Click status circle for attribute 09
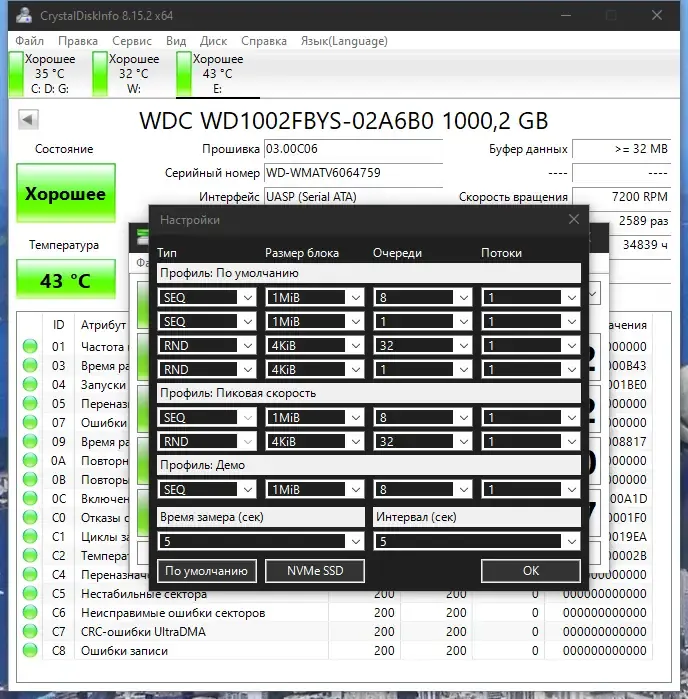Viewport: 688px width, 699px height. pyautogui.click(x=30, y=441)
